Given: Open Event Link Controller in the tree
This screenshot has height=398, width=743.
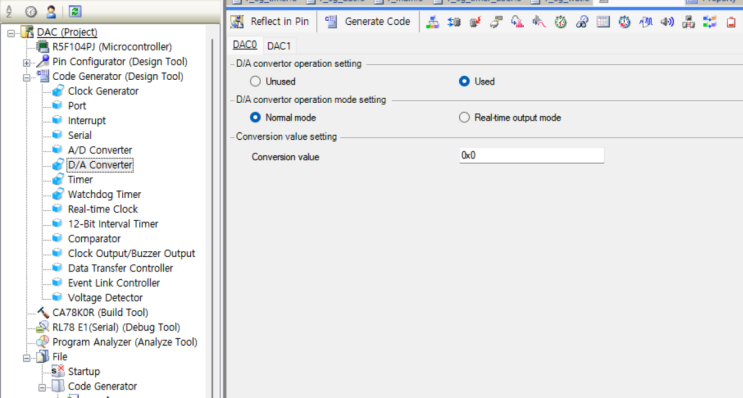Looking at the screenshot, I should click(114, 283).
